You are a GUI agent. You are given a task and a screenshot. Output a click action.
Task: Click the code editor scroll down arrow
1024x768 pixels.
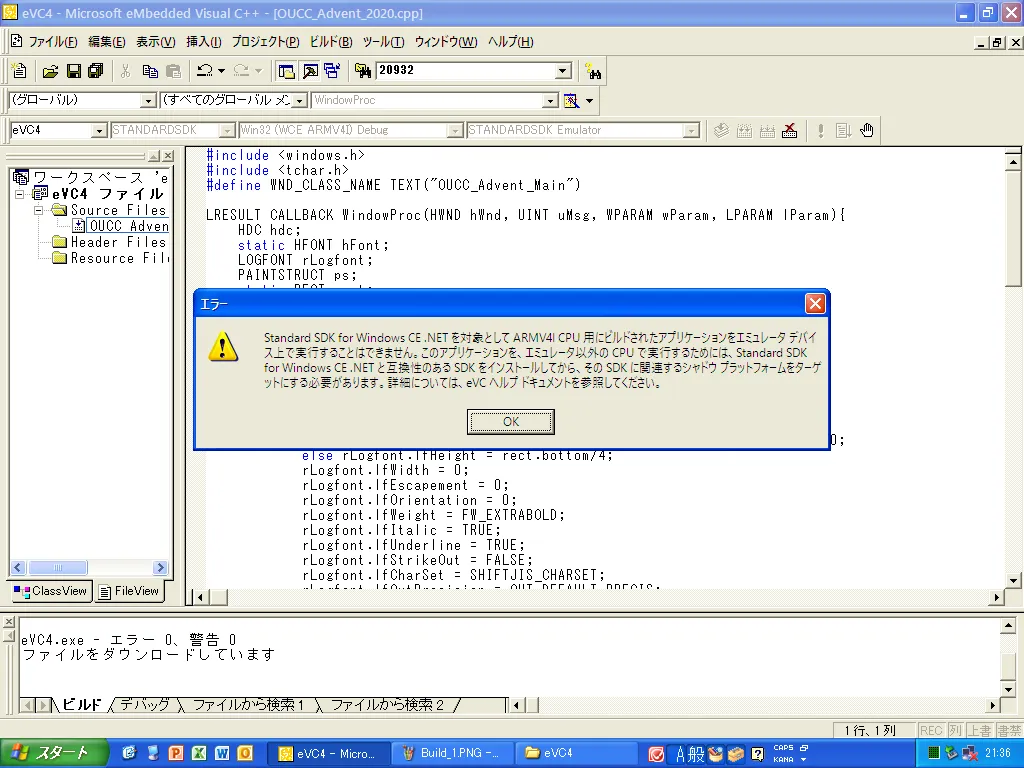[1013, 580]
